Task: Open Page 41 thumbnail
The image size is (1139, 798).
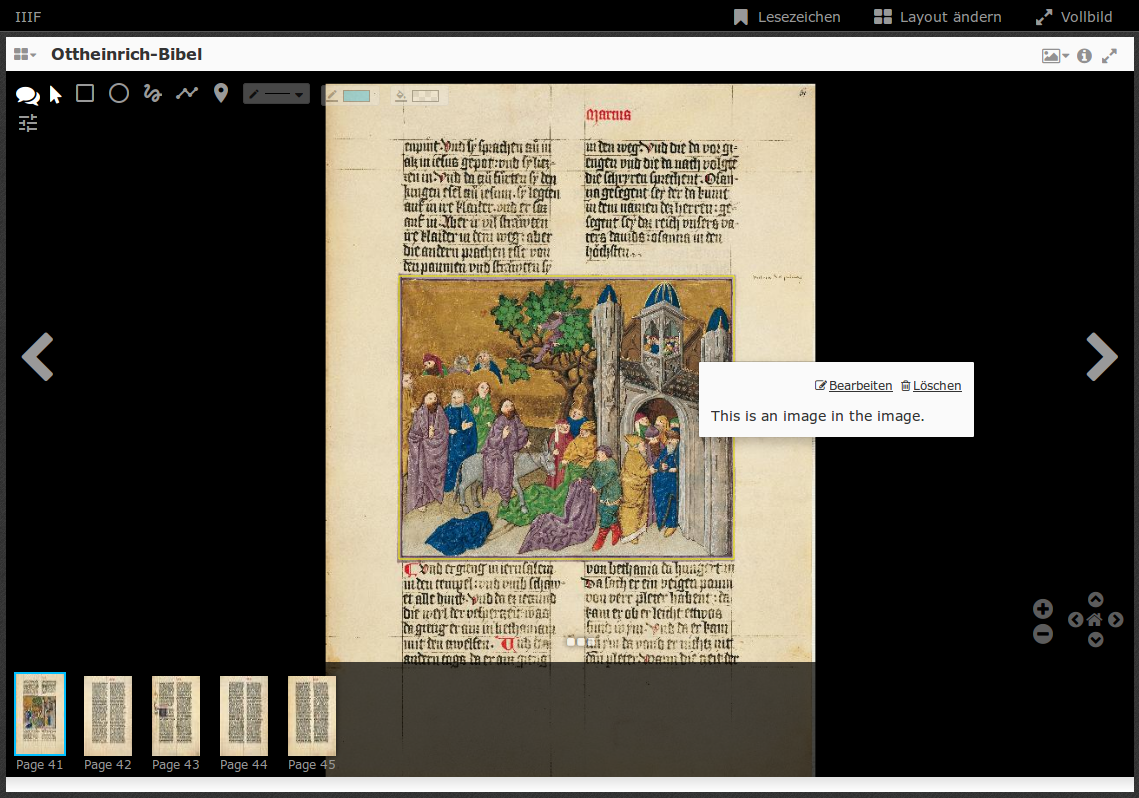Action: pos(40,714)
